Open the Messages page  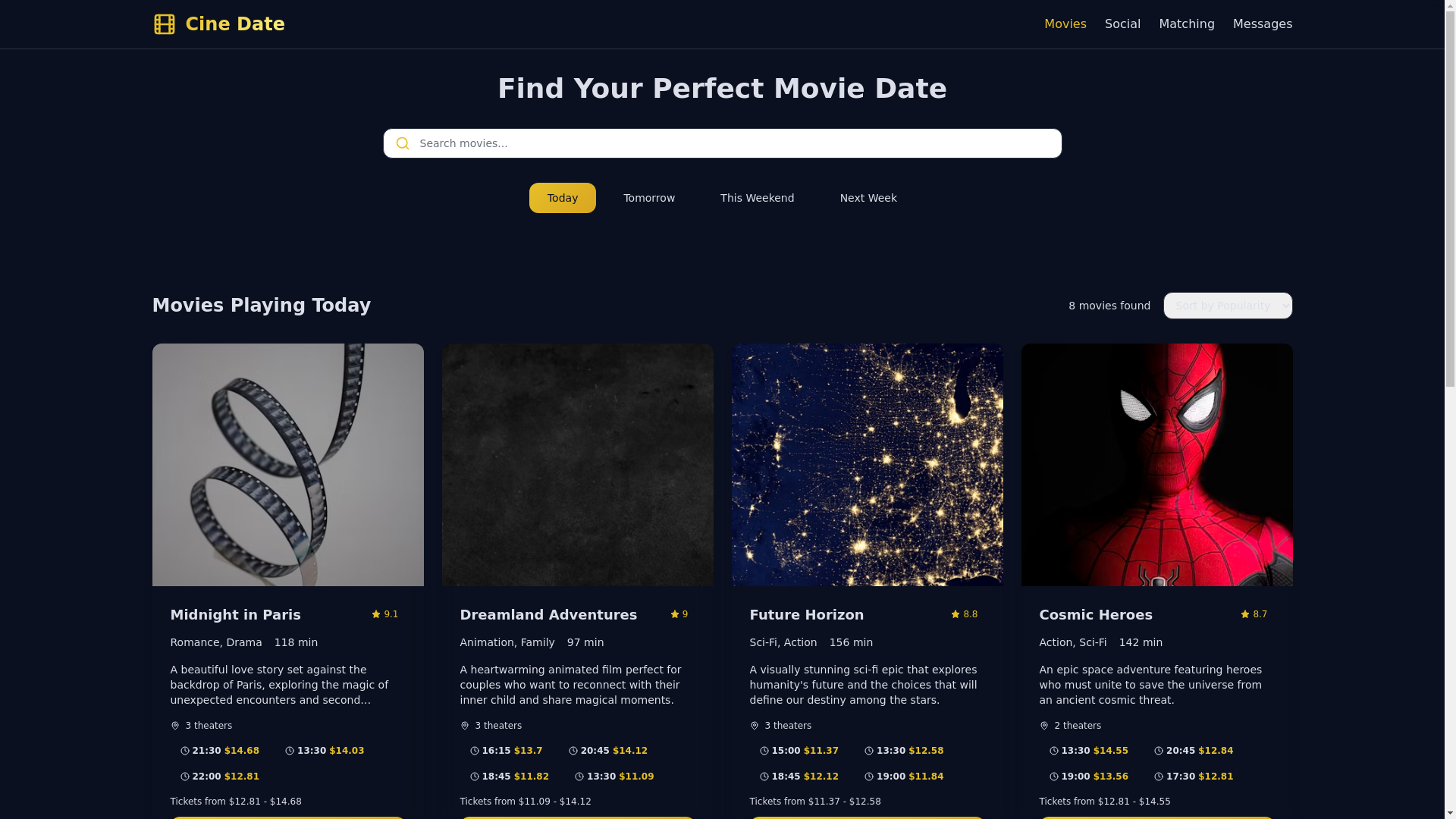1262,24
